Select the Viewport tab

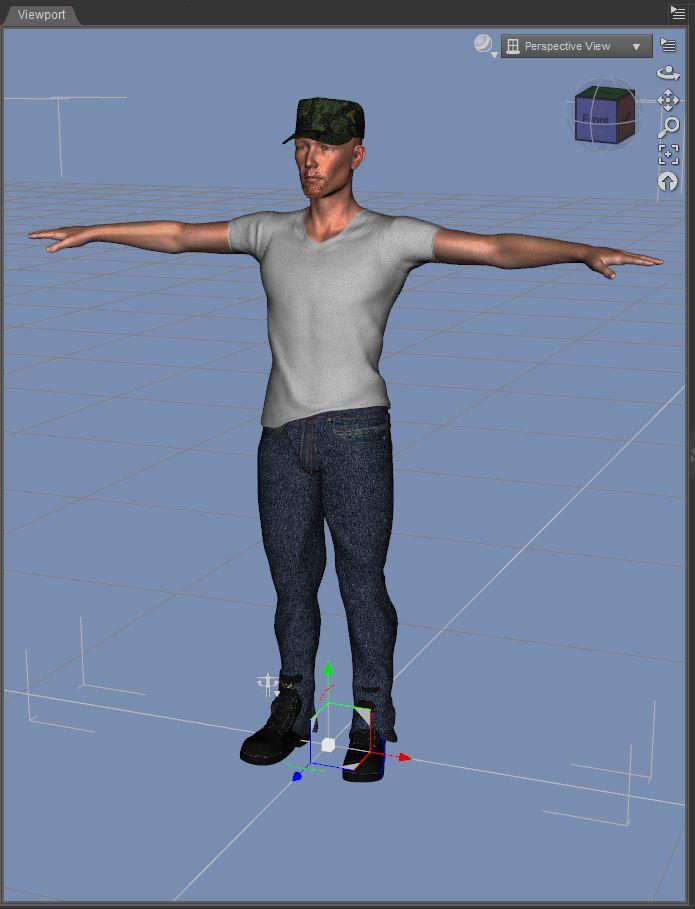(x=41, y=14)
